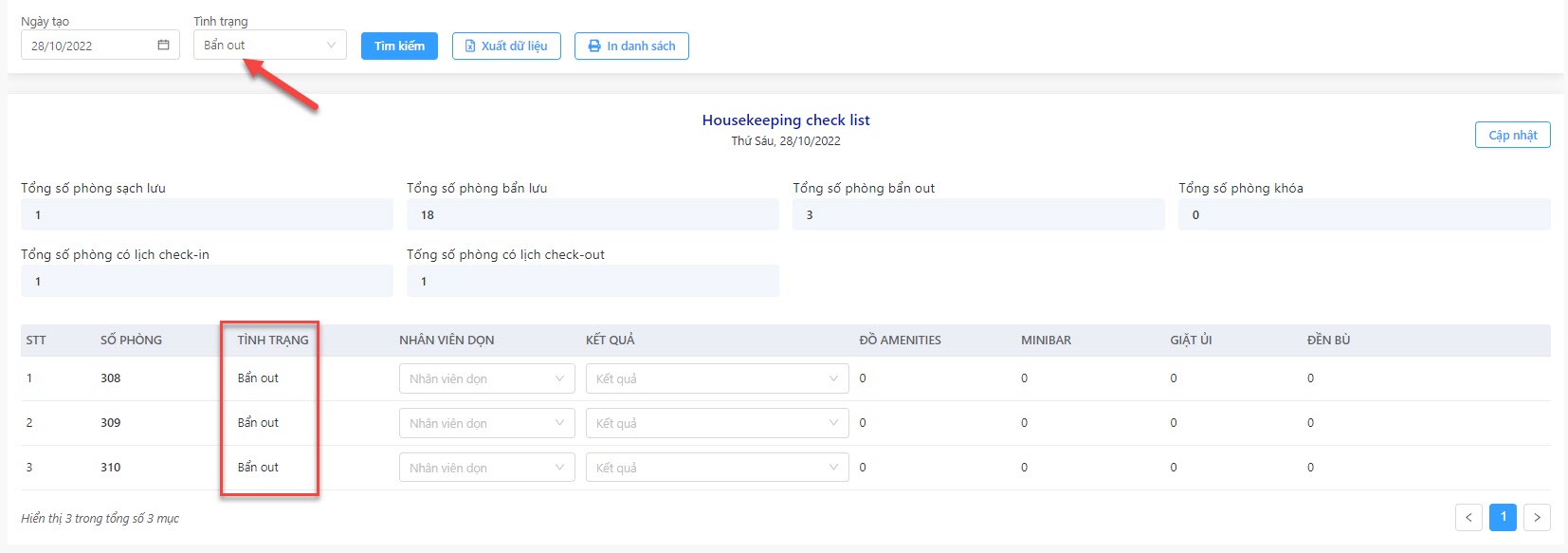Click the printer icon on In danh sách
The width and height of the screenshot is (1568, 553).
click(x=594, y=46)
